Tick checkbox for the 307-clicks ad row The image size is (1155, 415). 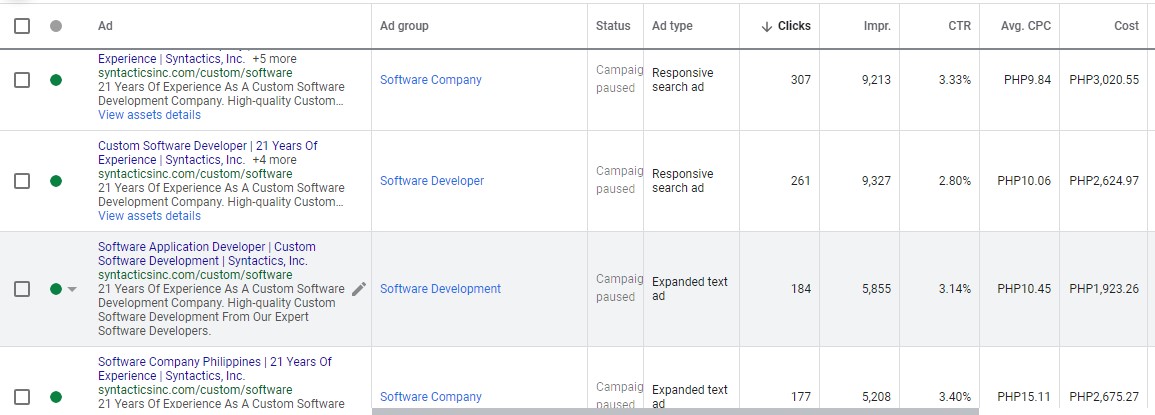(22, 80)
